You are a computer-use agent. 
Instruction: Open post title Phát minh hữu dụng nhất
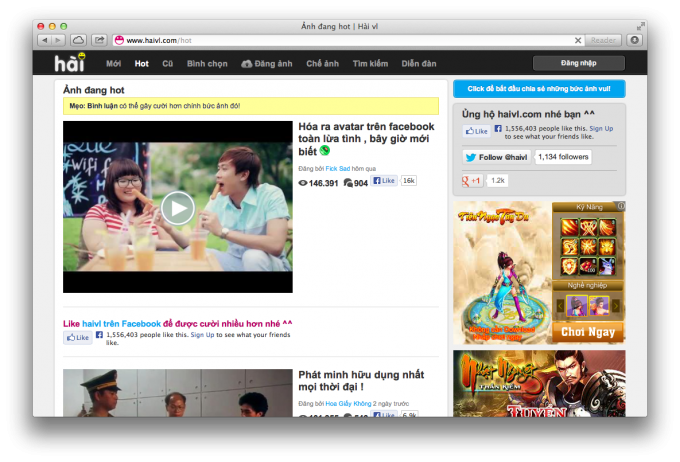click(x=361, y=380)
